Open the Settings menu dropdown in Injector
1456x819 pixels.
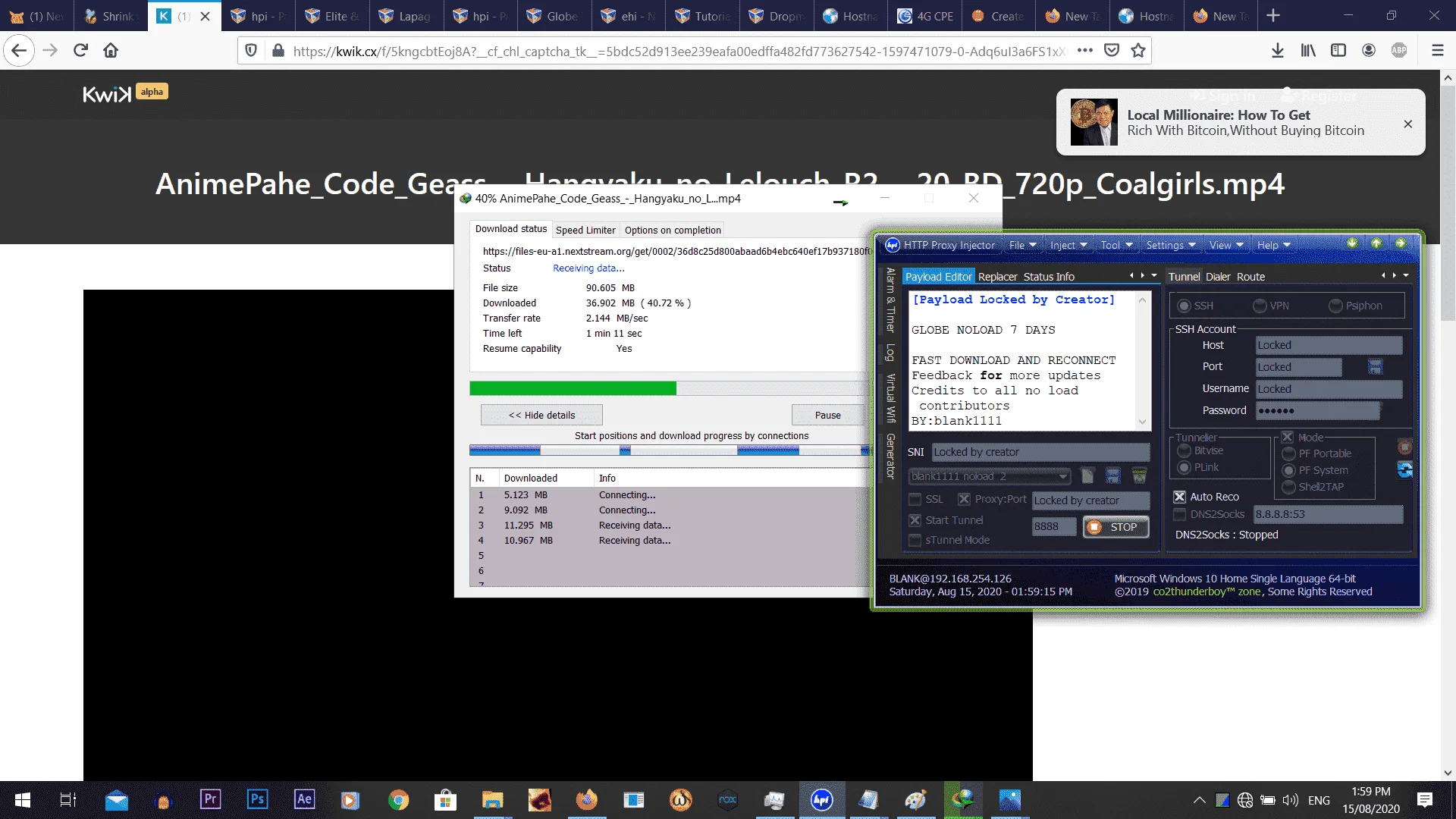[1171, 245]
